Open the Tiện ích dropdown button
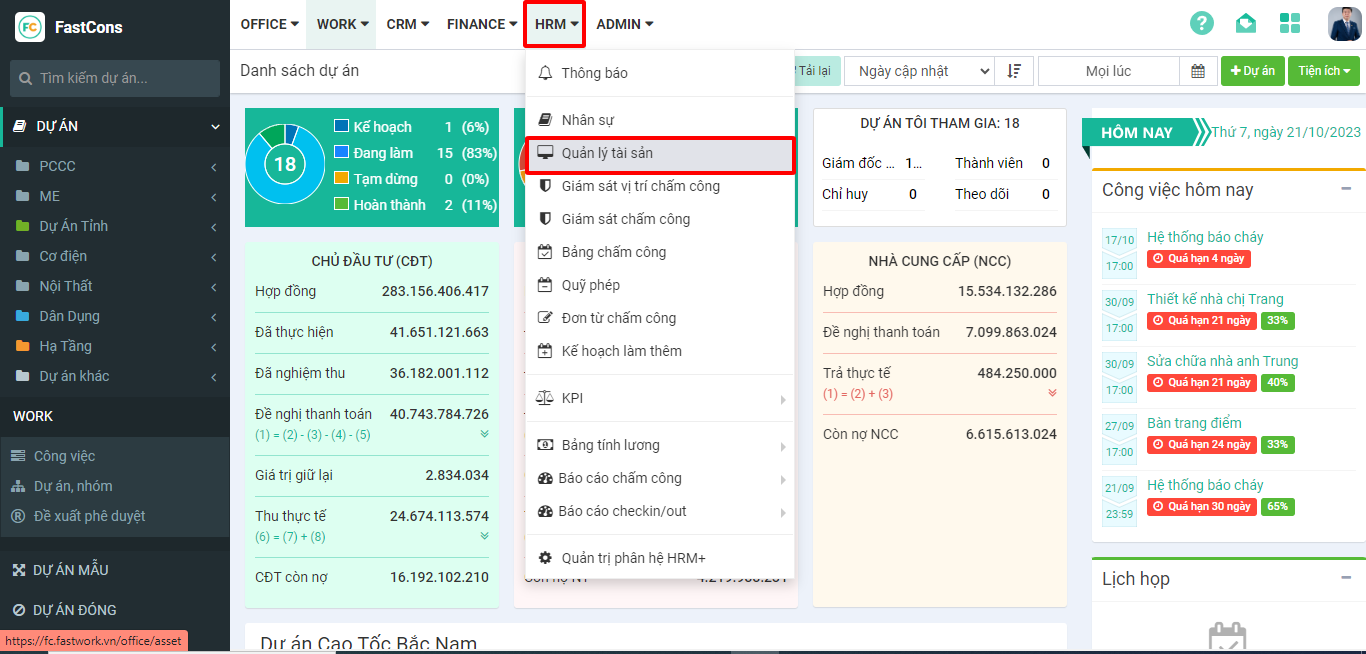Viewport: 1366px width, 654px height. tap(1323, 71)
